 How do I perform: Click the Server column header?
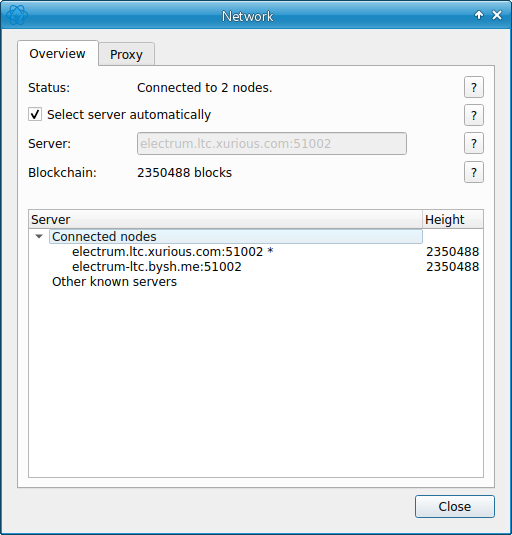coord(225,219)
